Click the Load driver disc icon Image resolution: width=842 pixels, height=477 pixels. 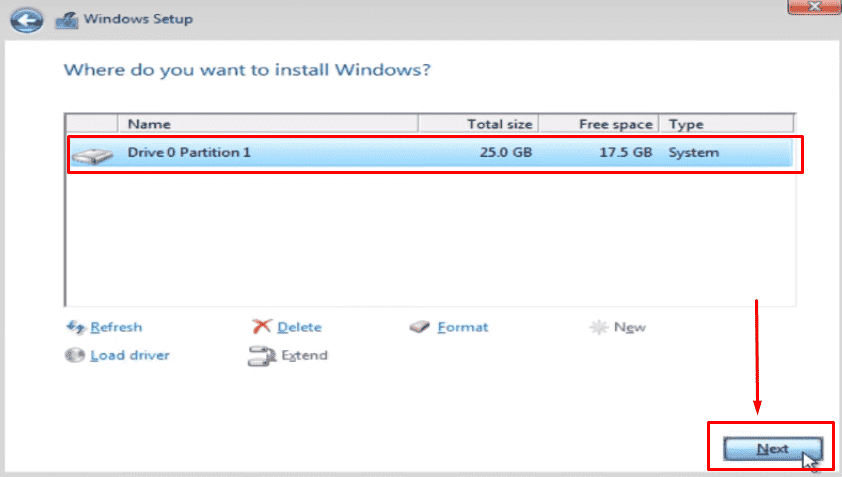click(75, 355)
